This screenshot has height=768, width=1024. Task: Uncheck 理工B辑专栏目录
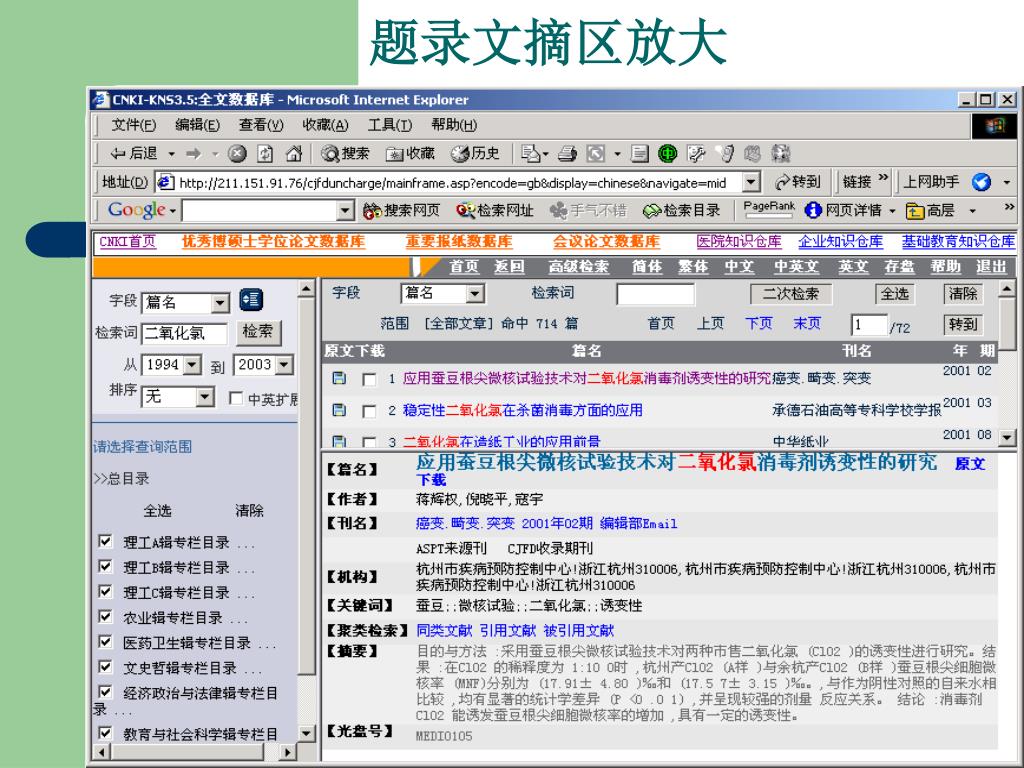104,566
